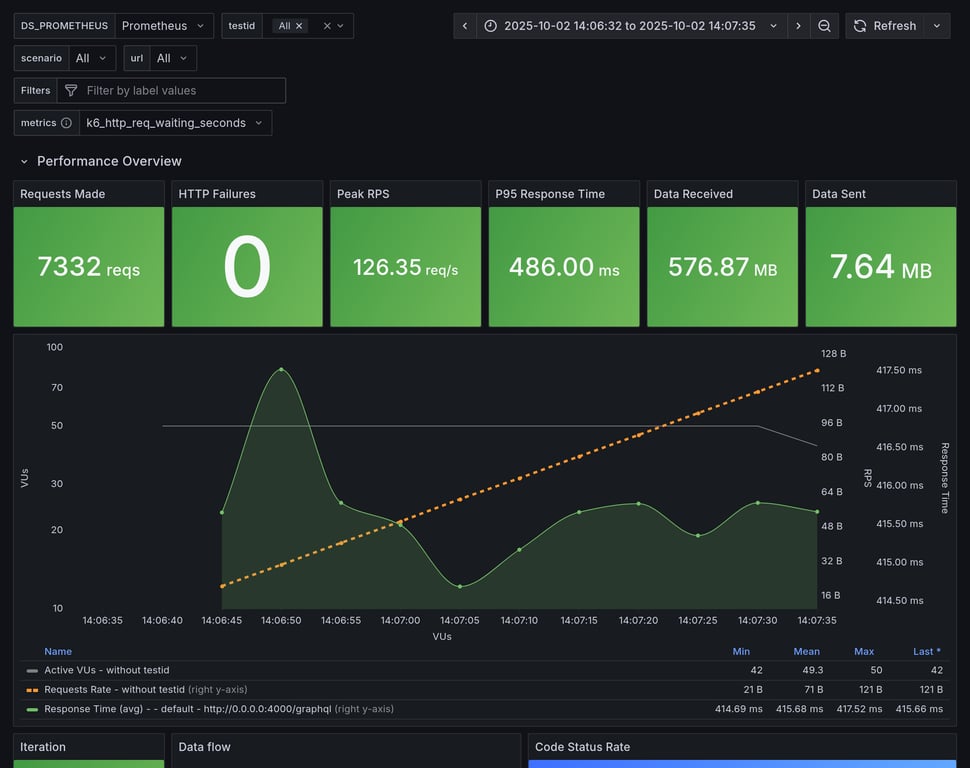Collapse the Performance Overview row
This screenshot has height=768, width=970.
coord(25,161)
